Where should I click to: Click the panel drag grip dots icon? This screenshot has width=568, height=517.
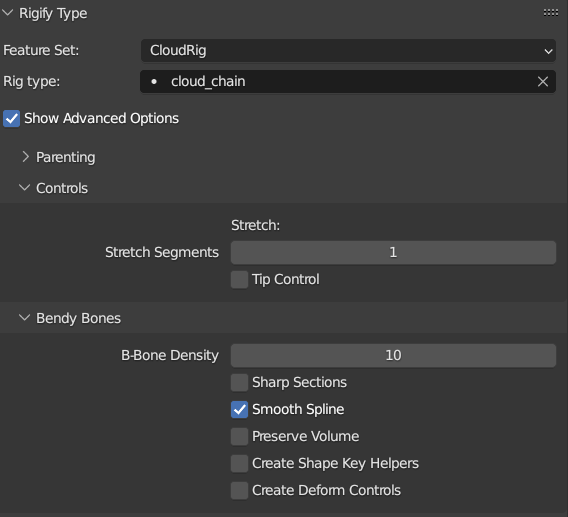[x=551, y=13]
